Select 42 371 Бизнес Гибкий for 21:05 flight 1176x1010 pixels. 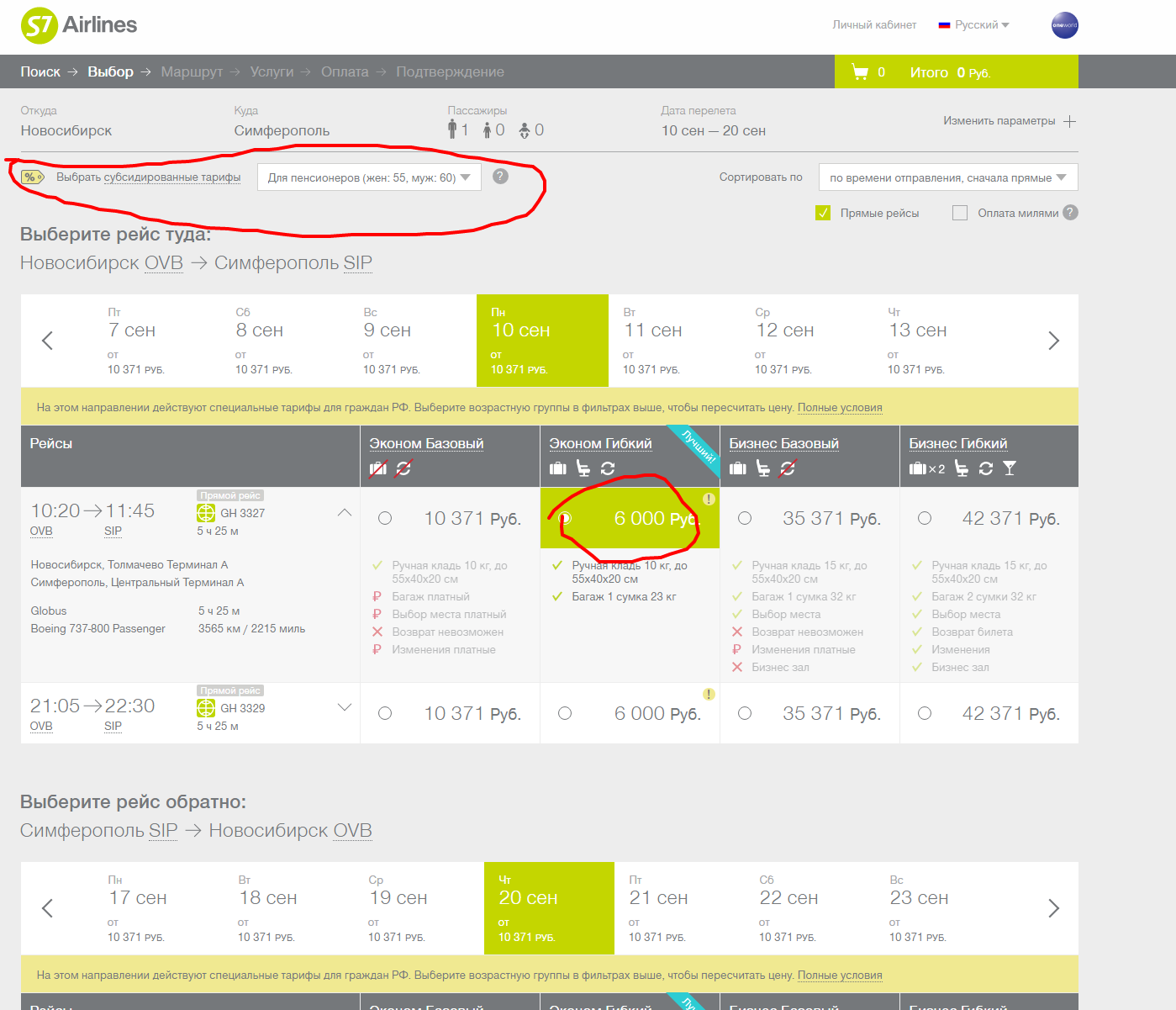tap(925, 713)
